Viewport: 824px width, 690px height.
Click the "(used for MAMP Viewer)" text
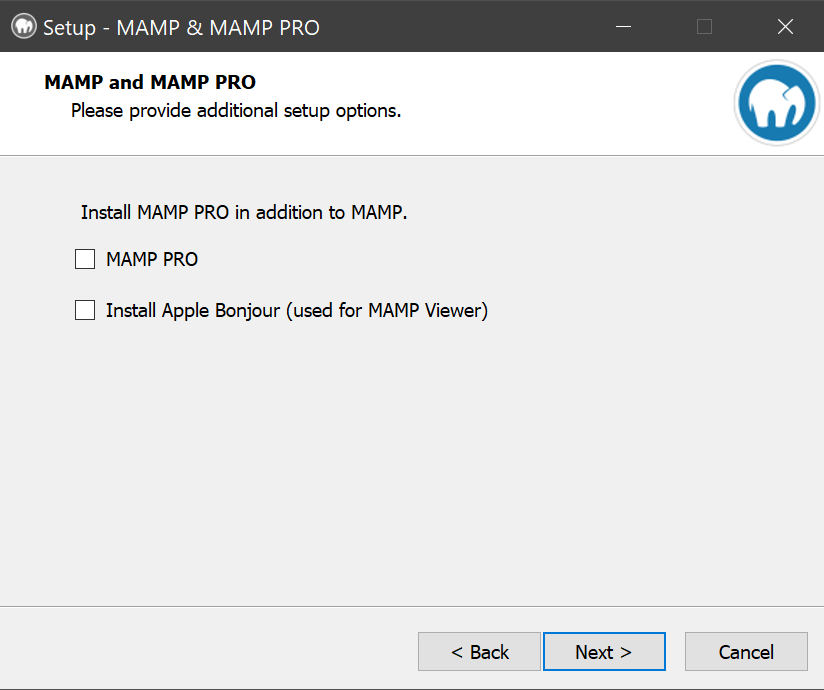[x=388, y=311]
